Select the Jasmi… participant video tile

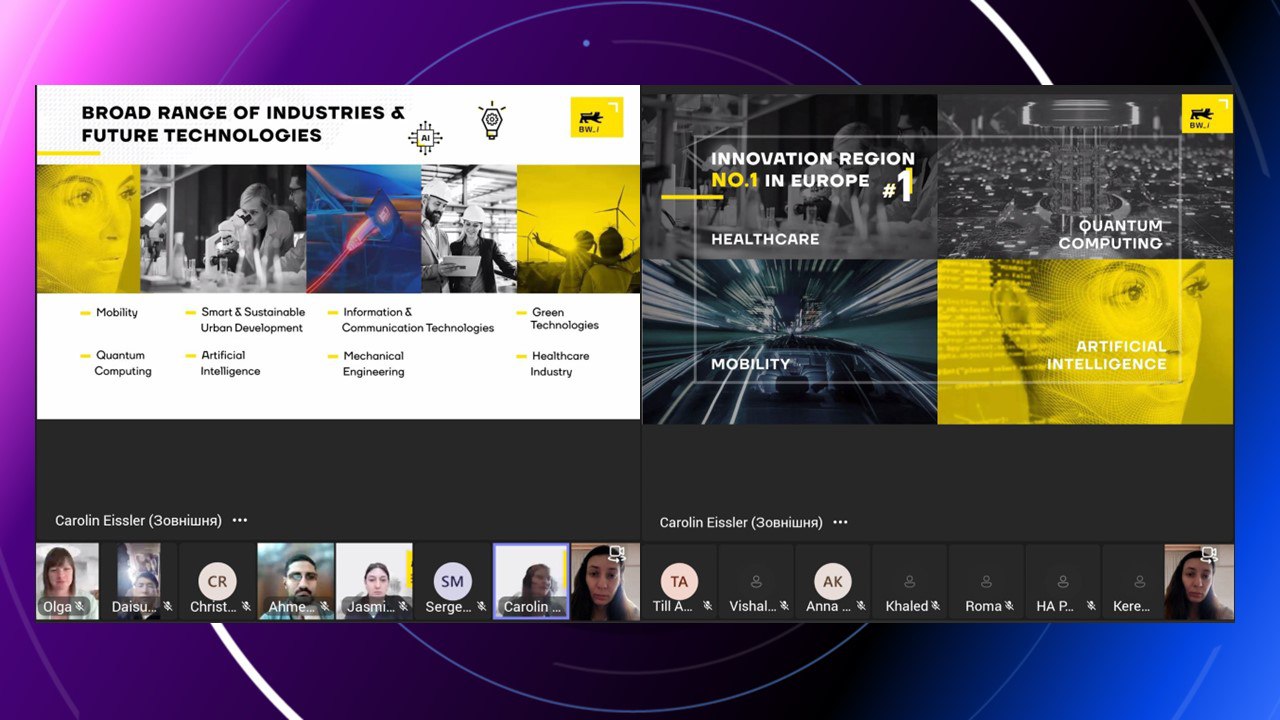374,581
